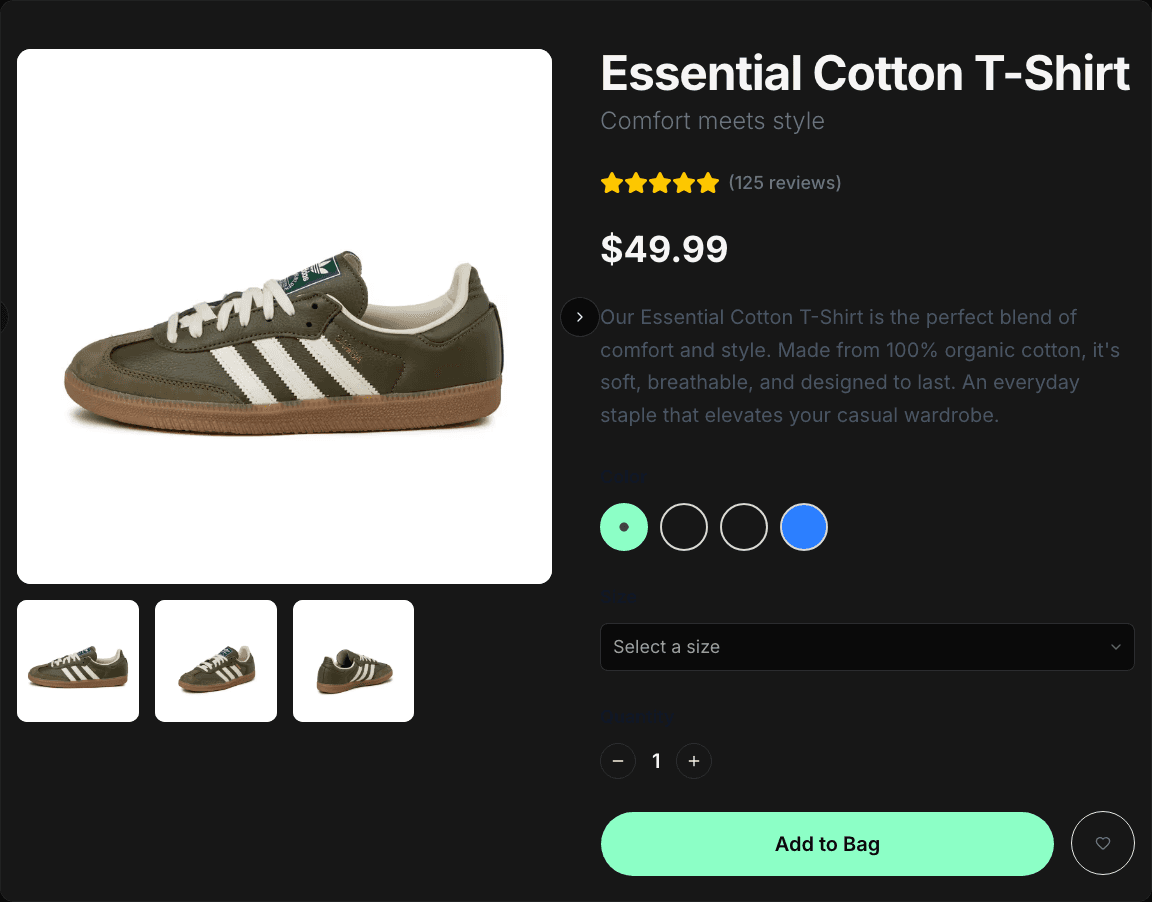
Task: Select the back-view shoe thumbnail
Action: pos(353,660)
